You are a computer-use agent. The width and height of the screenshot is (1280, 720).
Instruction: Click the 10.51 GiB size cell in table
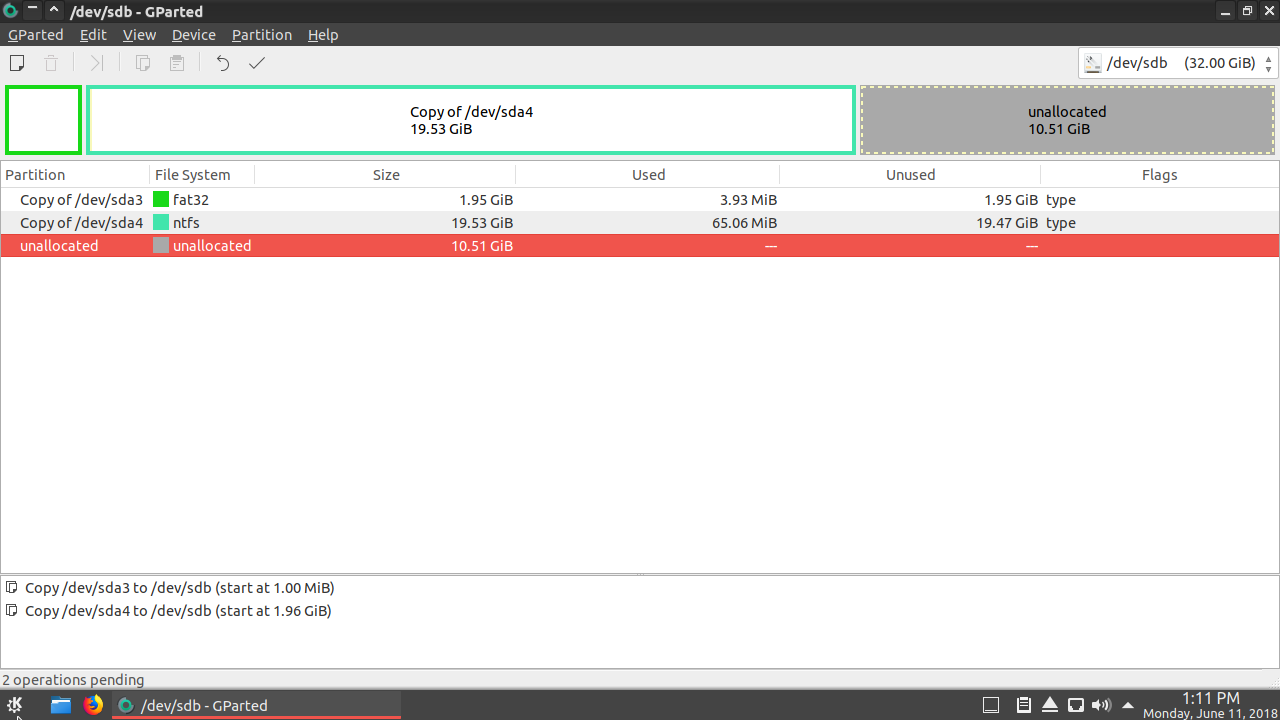click(x=482, y=246)
